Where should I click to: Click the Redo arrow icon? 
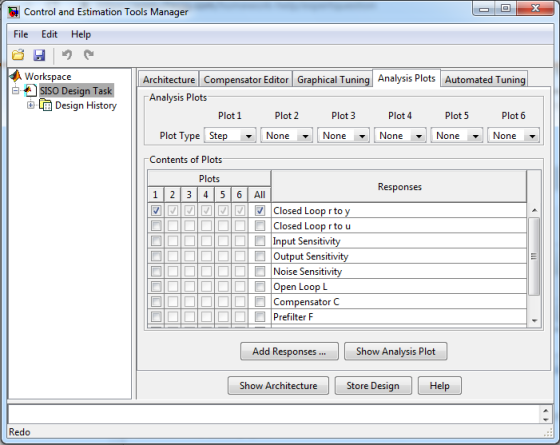88,55
